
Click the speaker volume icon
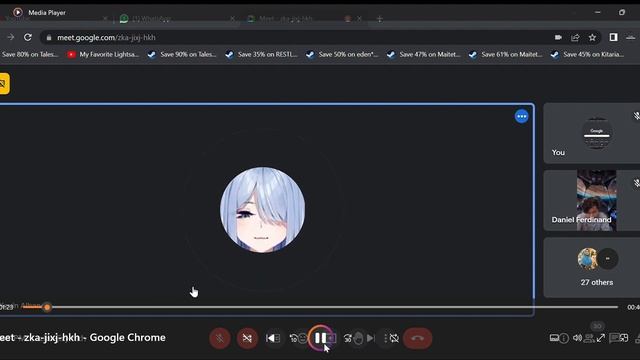[577, 338]
